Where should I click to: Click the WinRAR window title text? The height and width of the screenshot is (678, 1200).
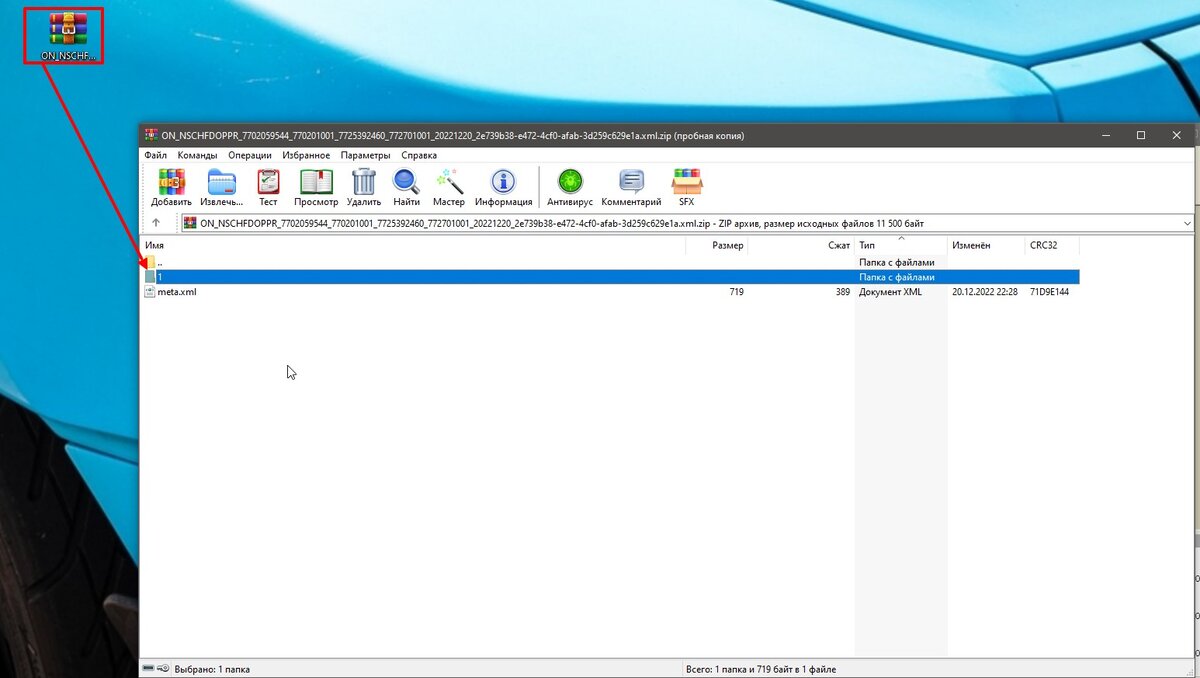pos(452,136)
